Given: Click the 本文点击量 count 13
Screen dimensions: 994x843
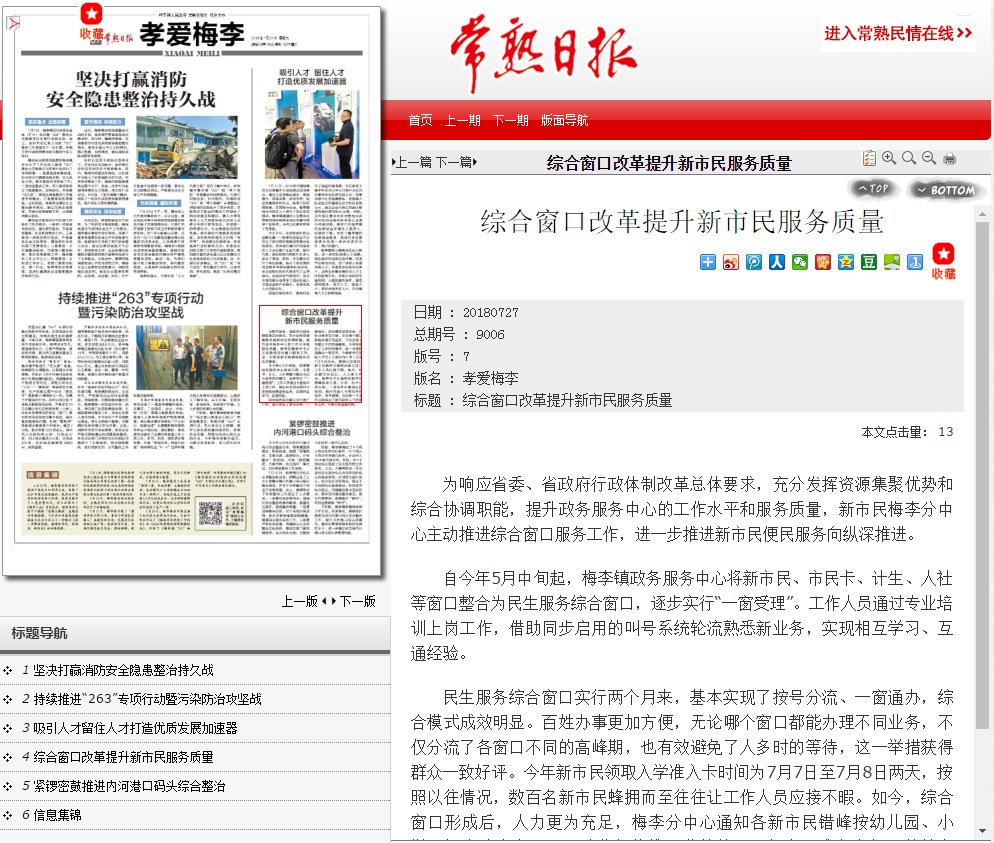Looking at the screenshot, I should click(946, 432).
